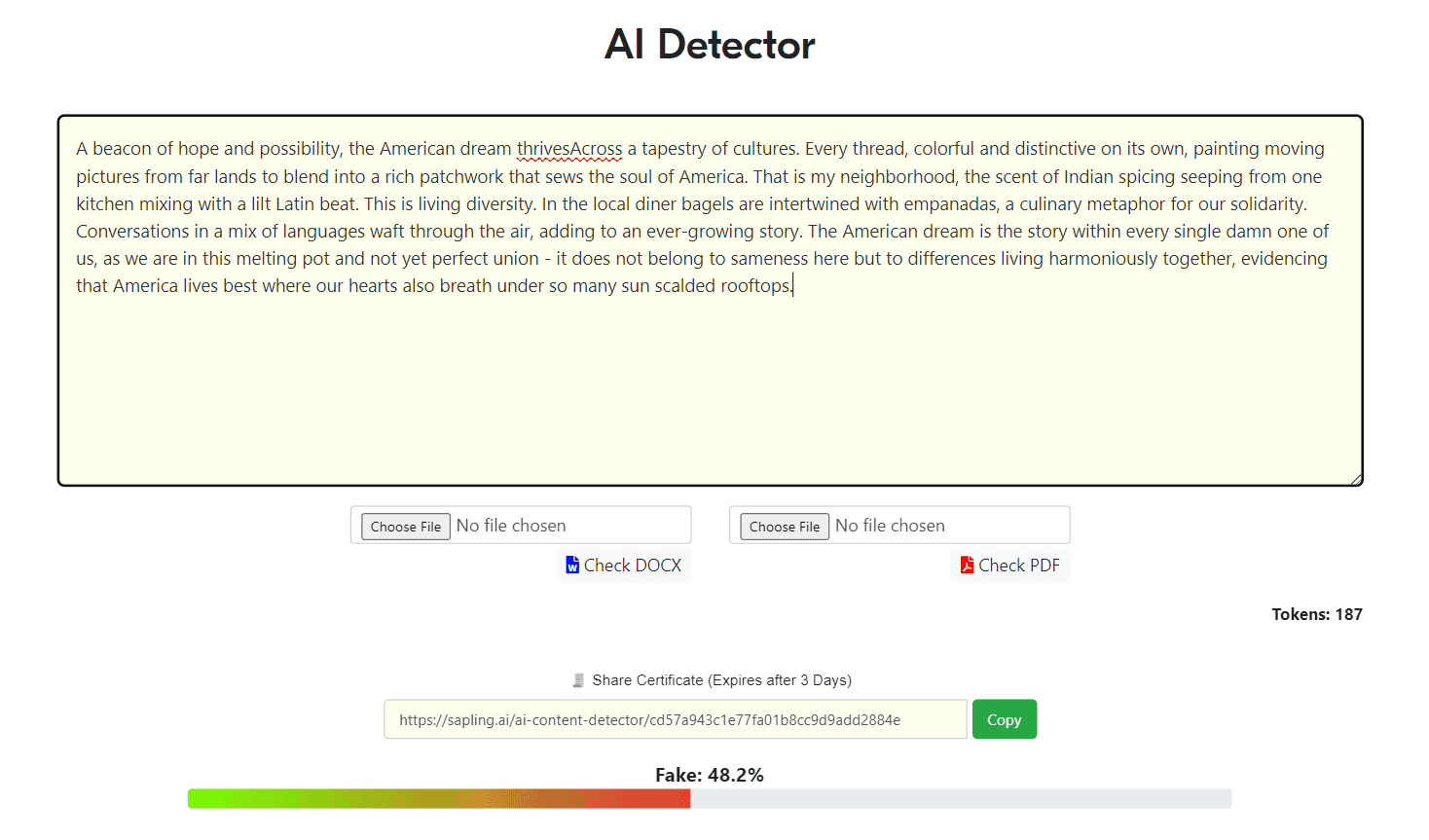Click the right Choose File button for PDF
Screen dimensions: 1429x840
pyautogui.click(x=785, y=527)
